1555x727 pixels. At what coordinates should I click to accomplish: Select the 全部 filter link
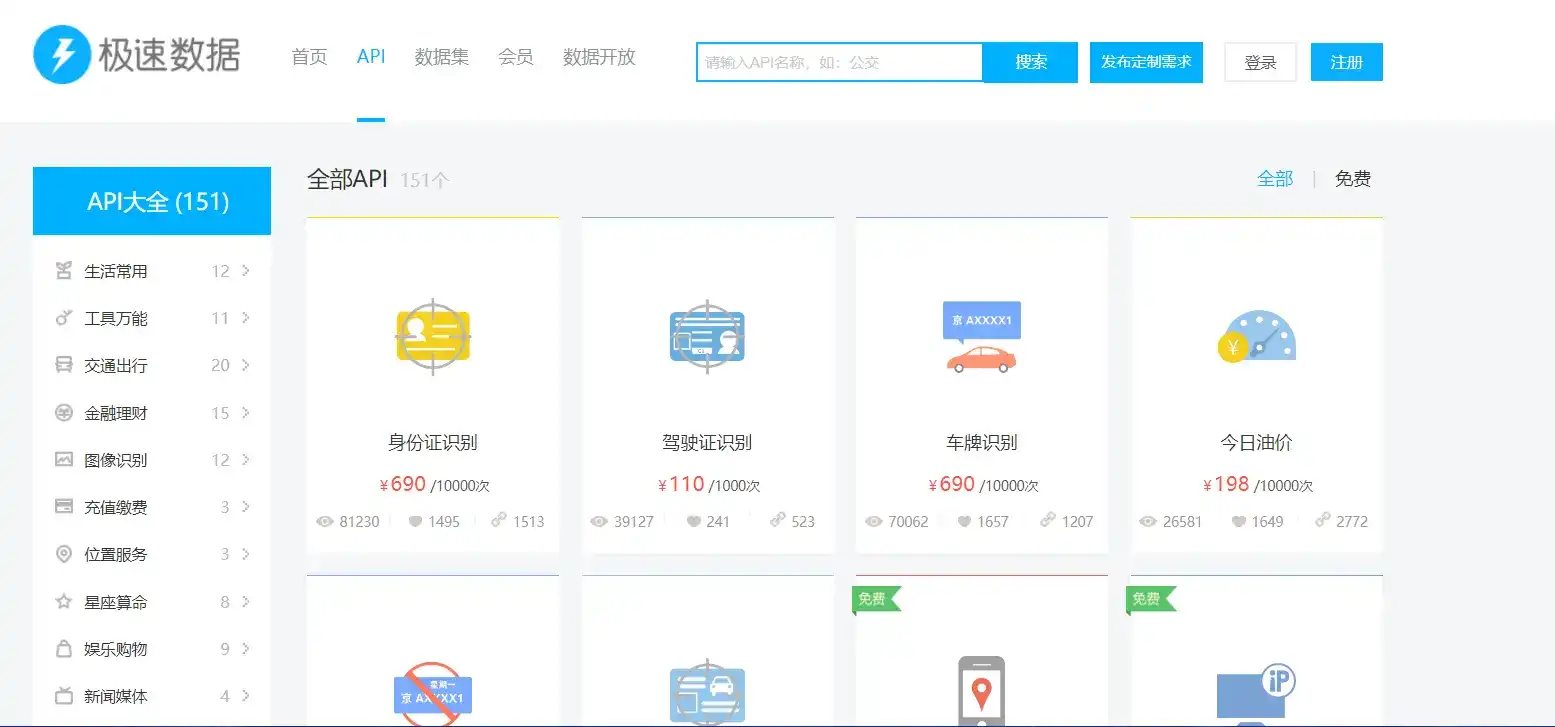[1275, 179]
